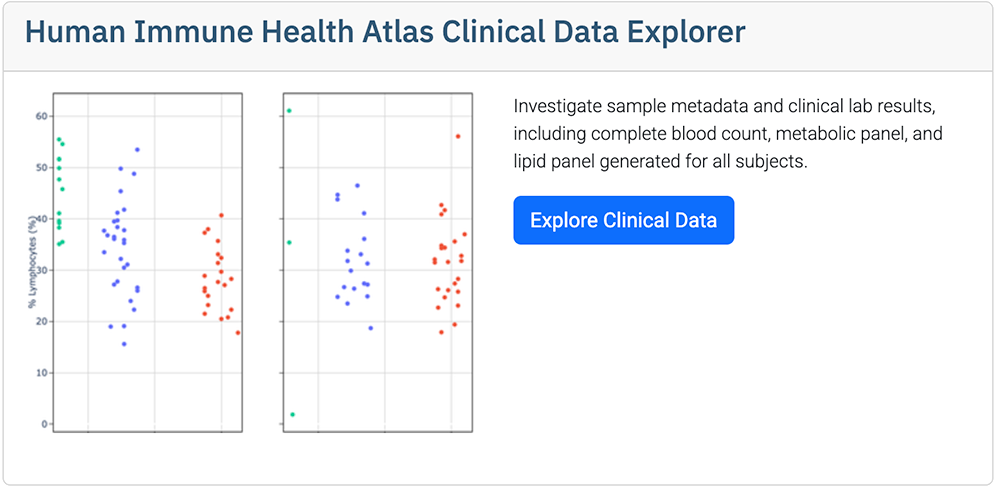Click the description paragraph about clinical lab results

tap(728, 133)
